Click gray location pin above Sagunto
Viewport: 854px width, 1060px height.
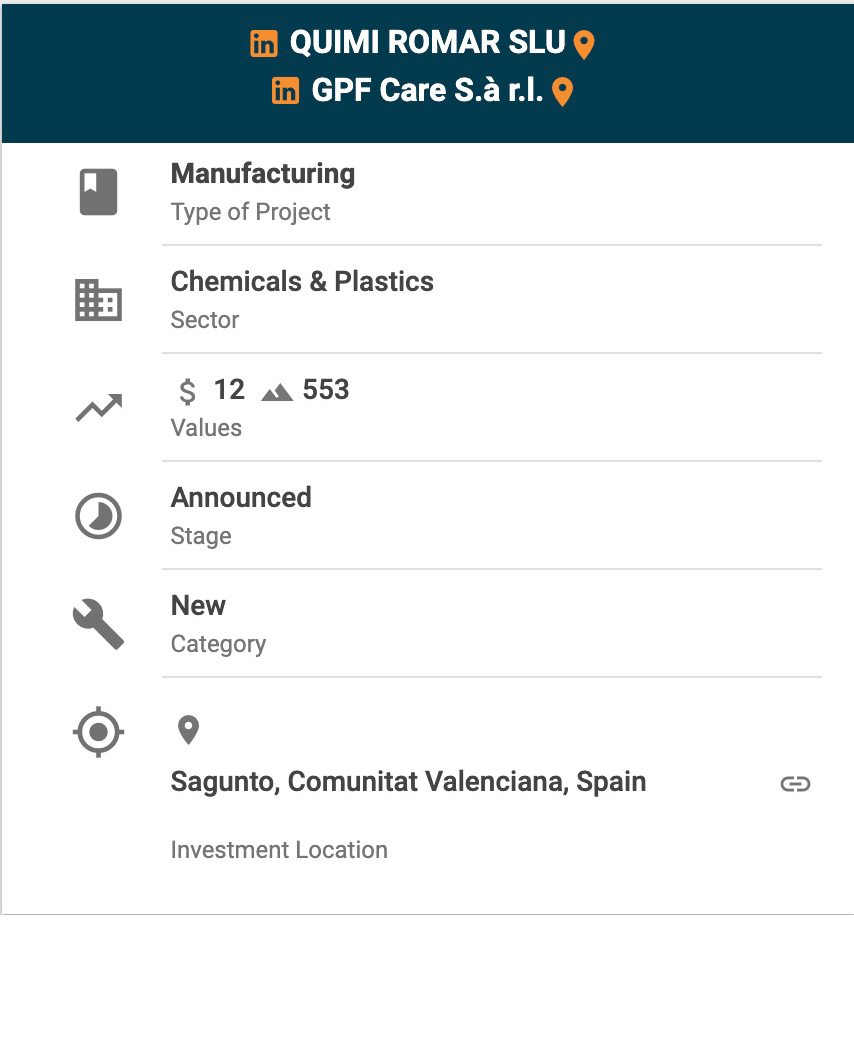(x=188, y=730)
